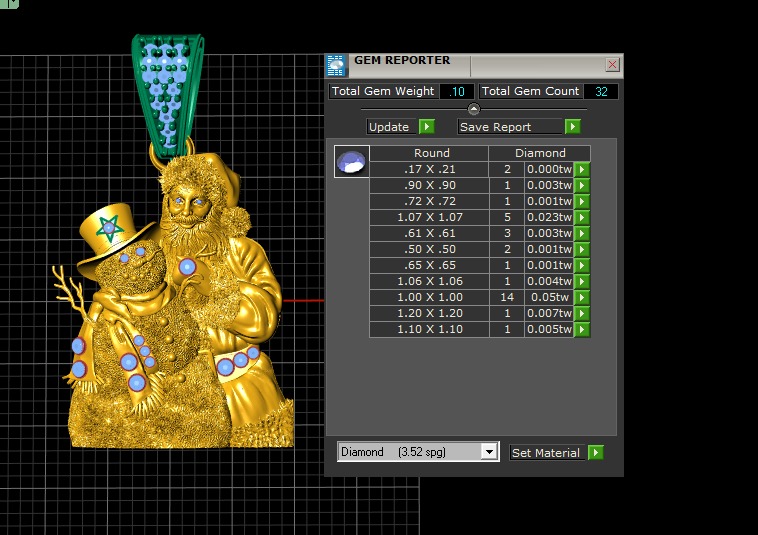Screen dimensions: 758x535
Task: Select the .72 X .72 size cell
Action: pyautogui.click(x=429, y=201)
